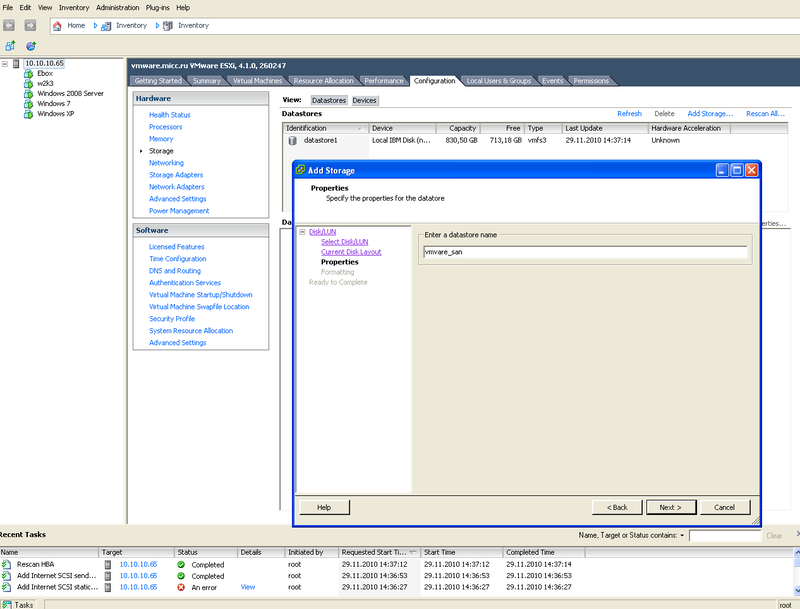Select host icon for 10.10.10.65

pyautogui.click(x=16, y=63)
